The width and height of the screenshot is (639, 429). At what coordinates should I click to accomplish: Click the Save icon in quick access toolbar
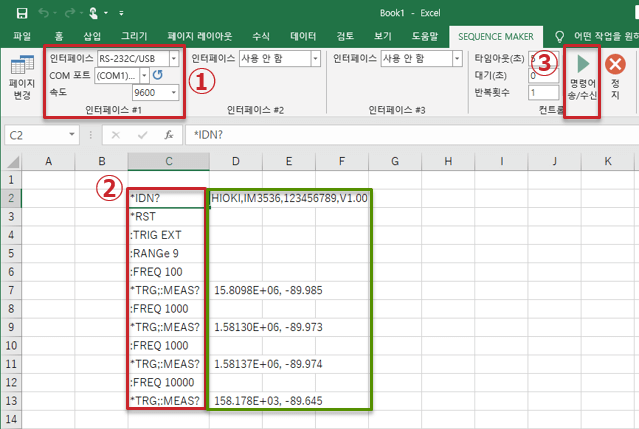point(22,13)
